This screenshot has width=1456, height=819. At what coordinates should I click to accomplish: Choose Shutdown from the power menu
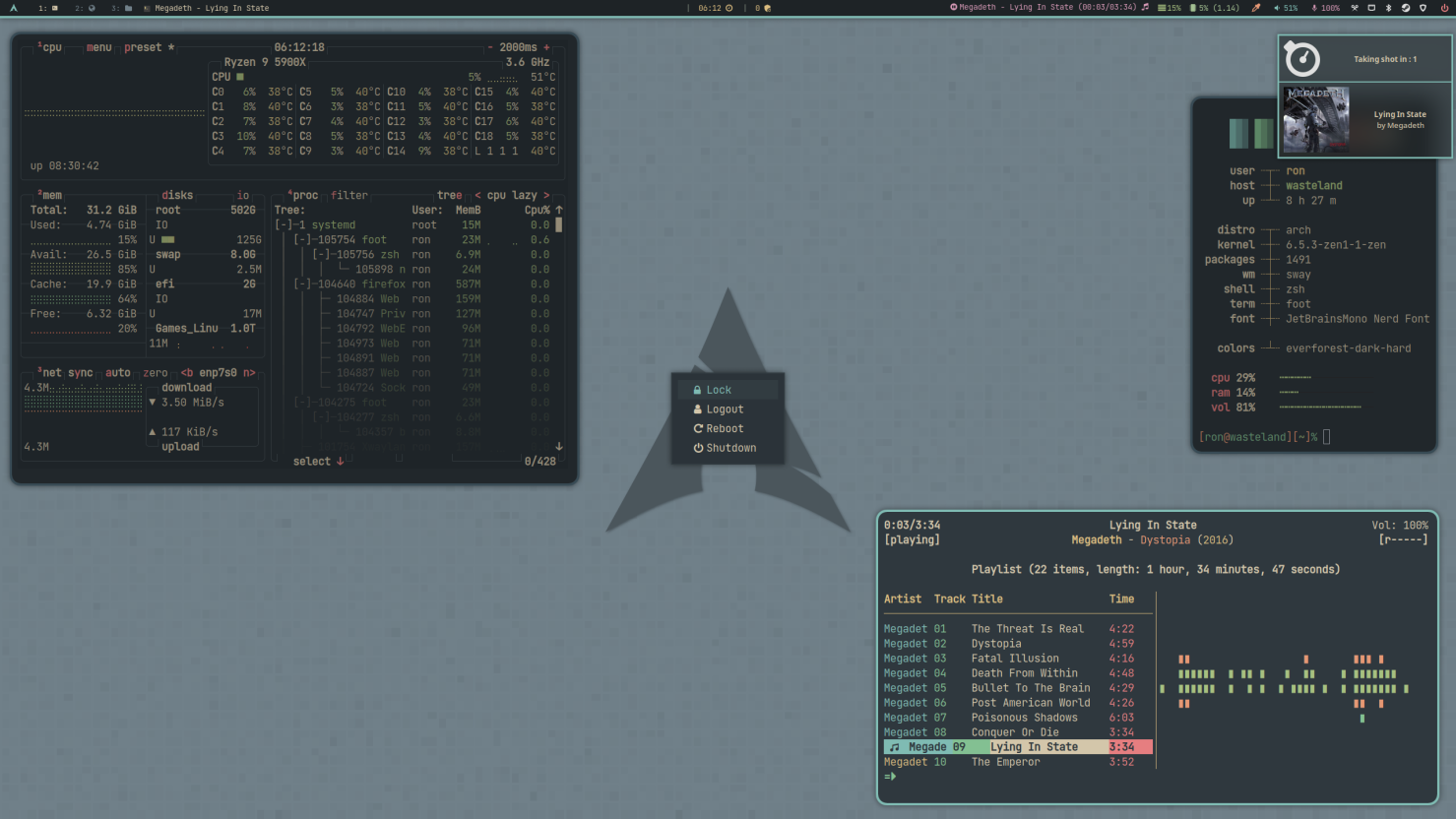(x=728, y=448)
